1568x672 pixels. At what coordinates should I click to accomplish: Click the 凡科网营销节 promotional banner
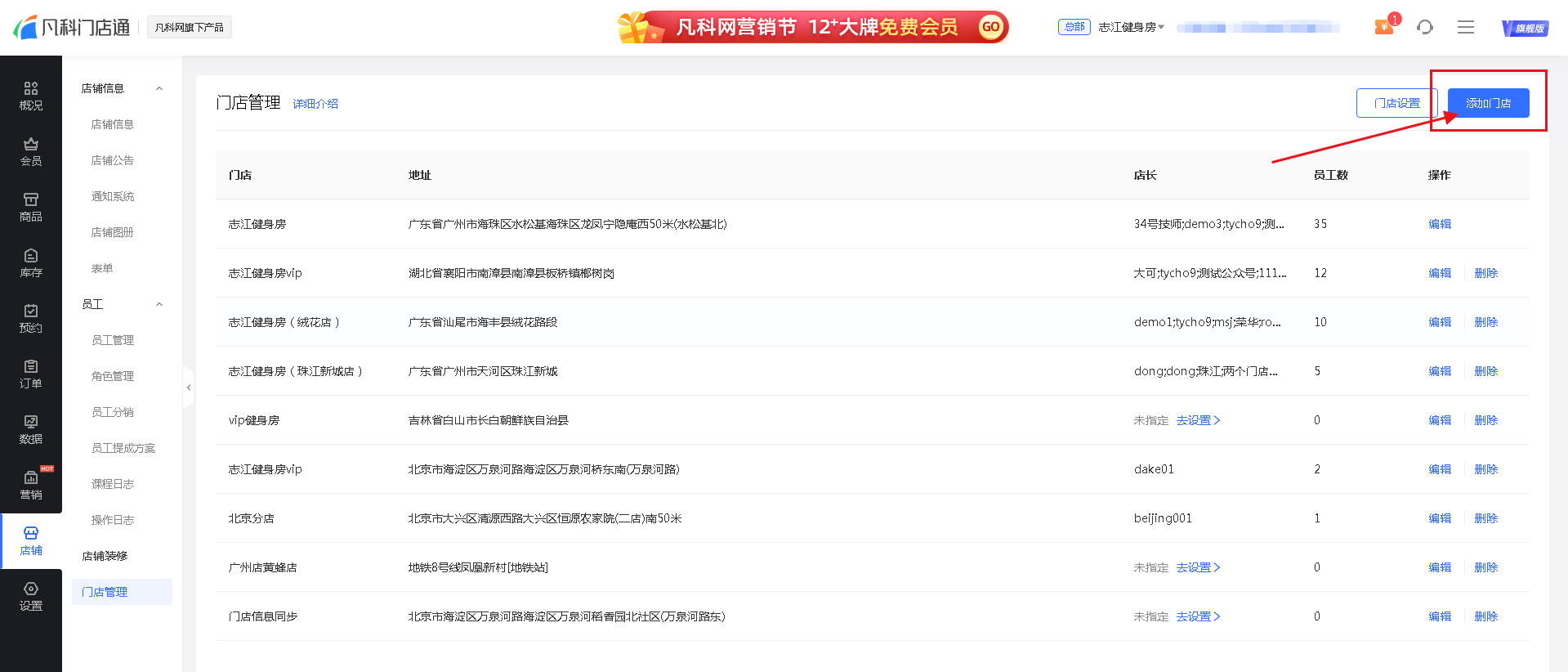(813, 27)
